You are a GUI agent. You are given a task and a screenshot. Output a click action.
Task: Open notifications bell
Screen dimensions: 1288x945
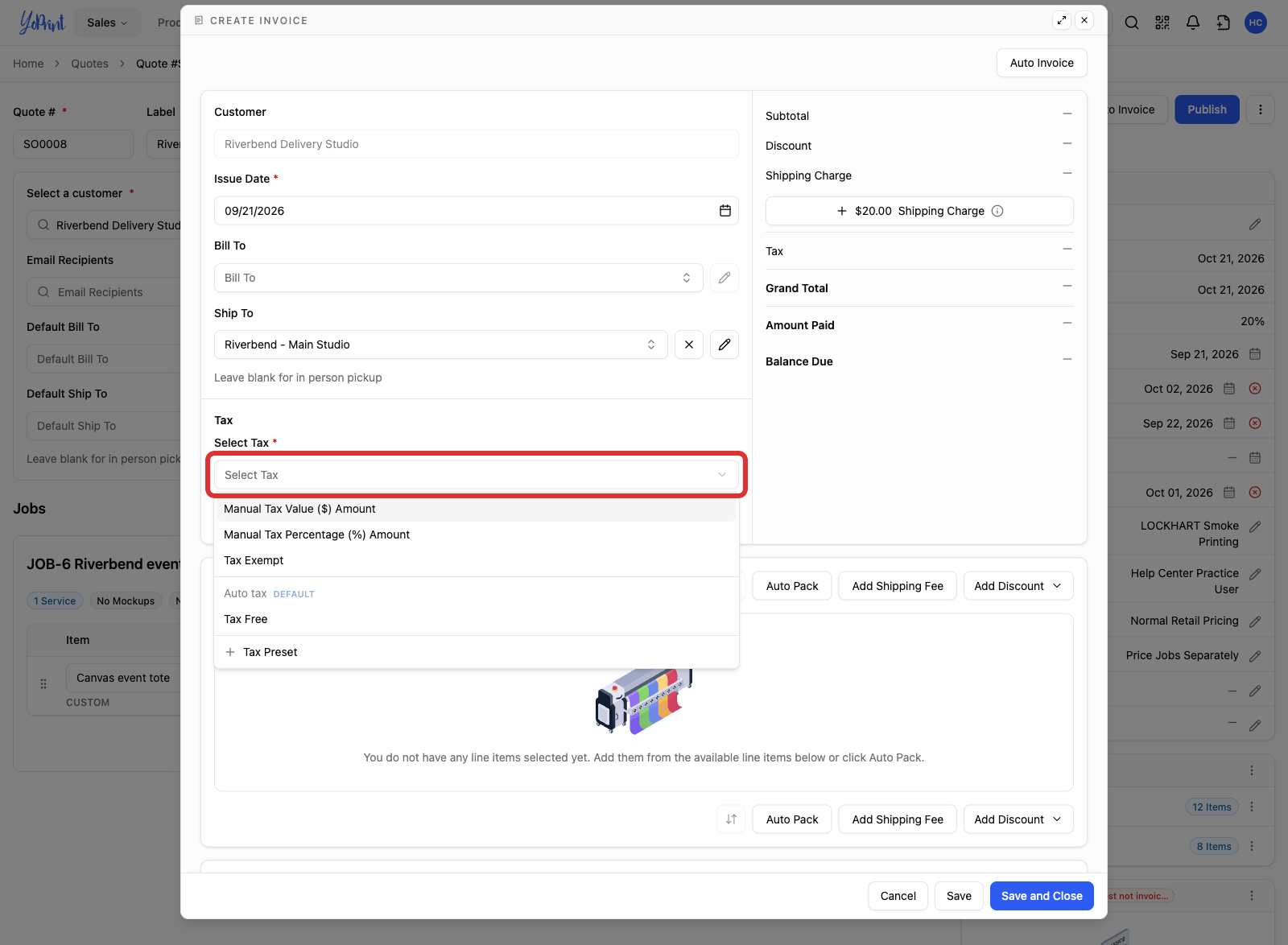tap(1193, 23)
